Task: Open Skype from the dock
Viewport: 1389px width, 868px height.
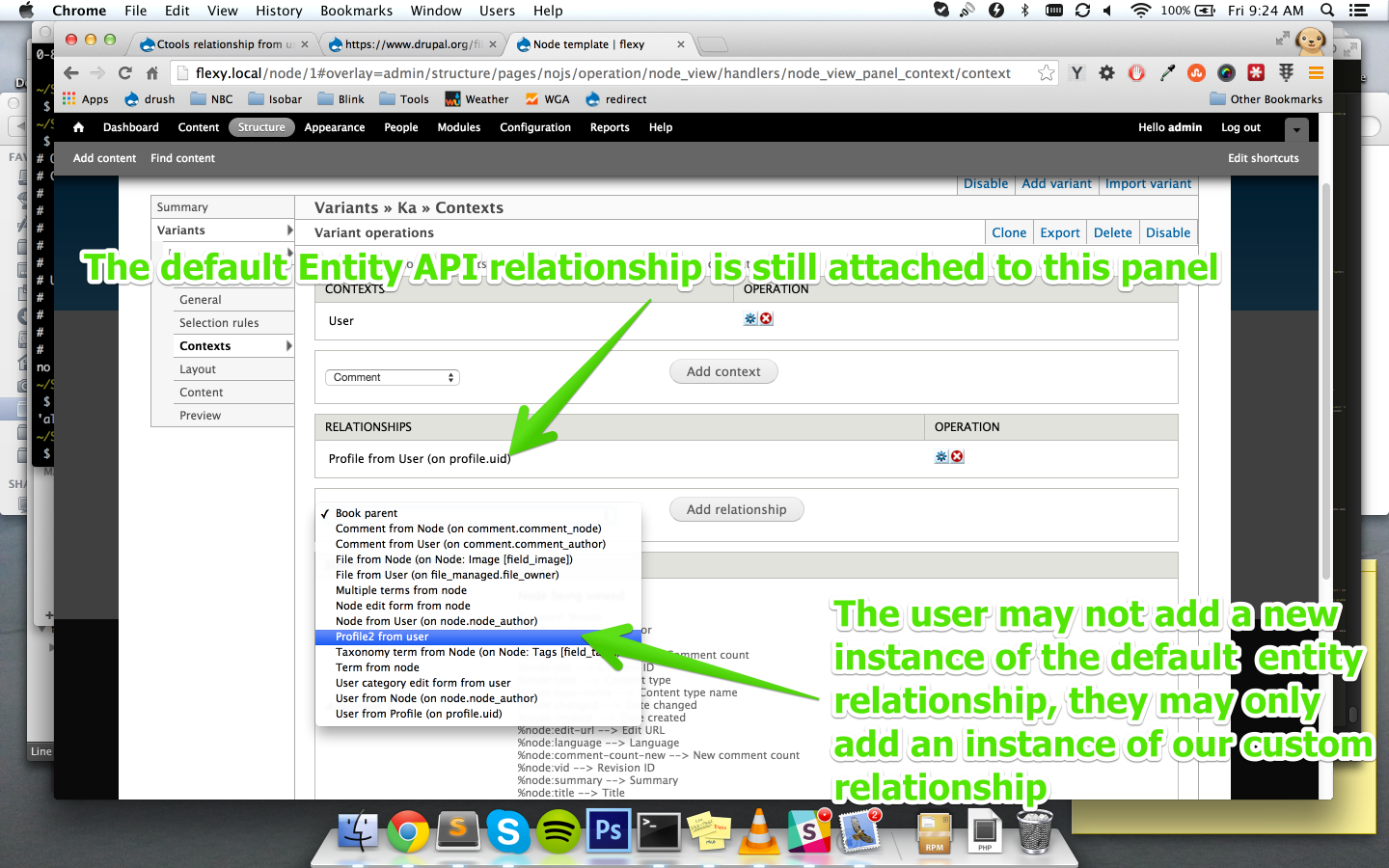Action: pyautogui.click(x=508, y=830)
